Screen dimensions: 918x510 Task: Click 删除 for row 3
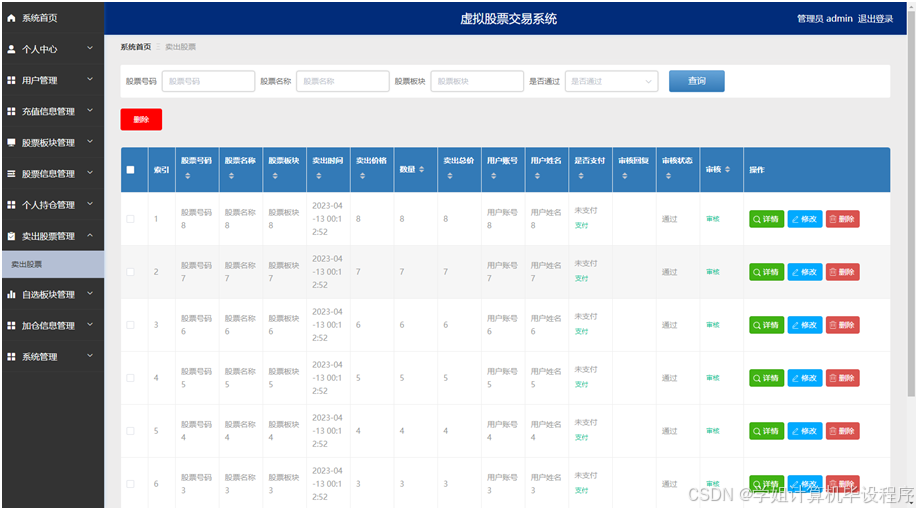842,325
